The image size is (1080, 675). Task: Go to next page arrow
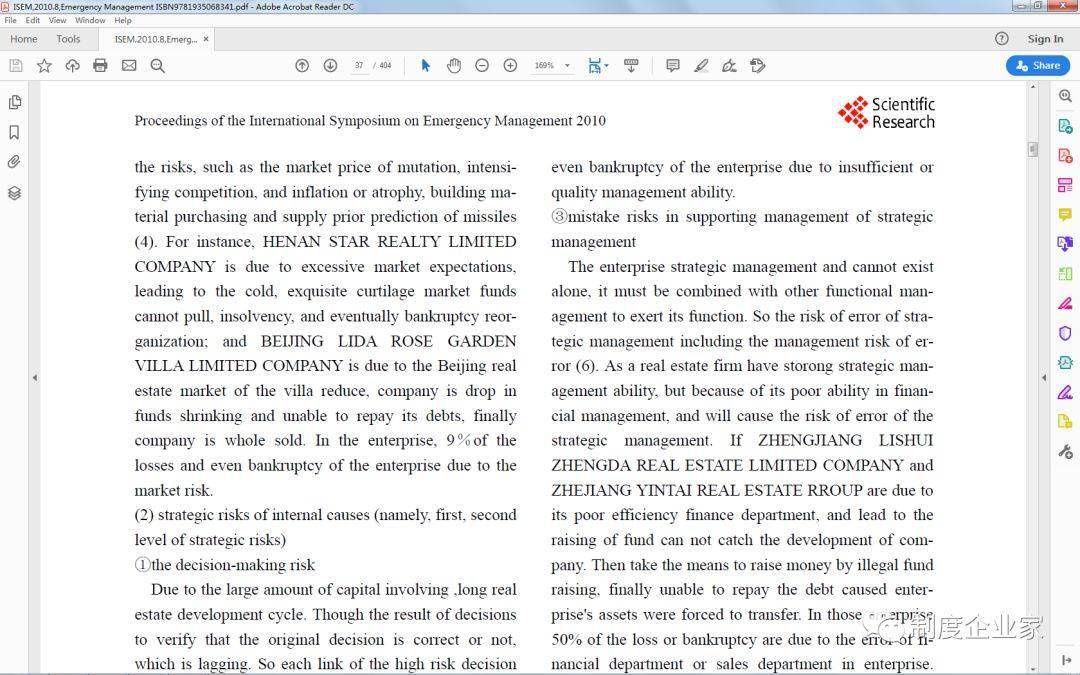[331, 65]
